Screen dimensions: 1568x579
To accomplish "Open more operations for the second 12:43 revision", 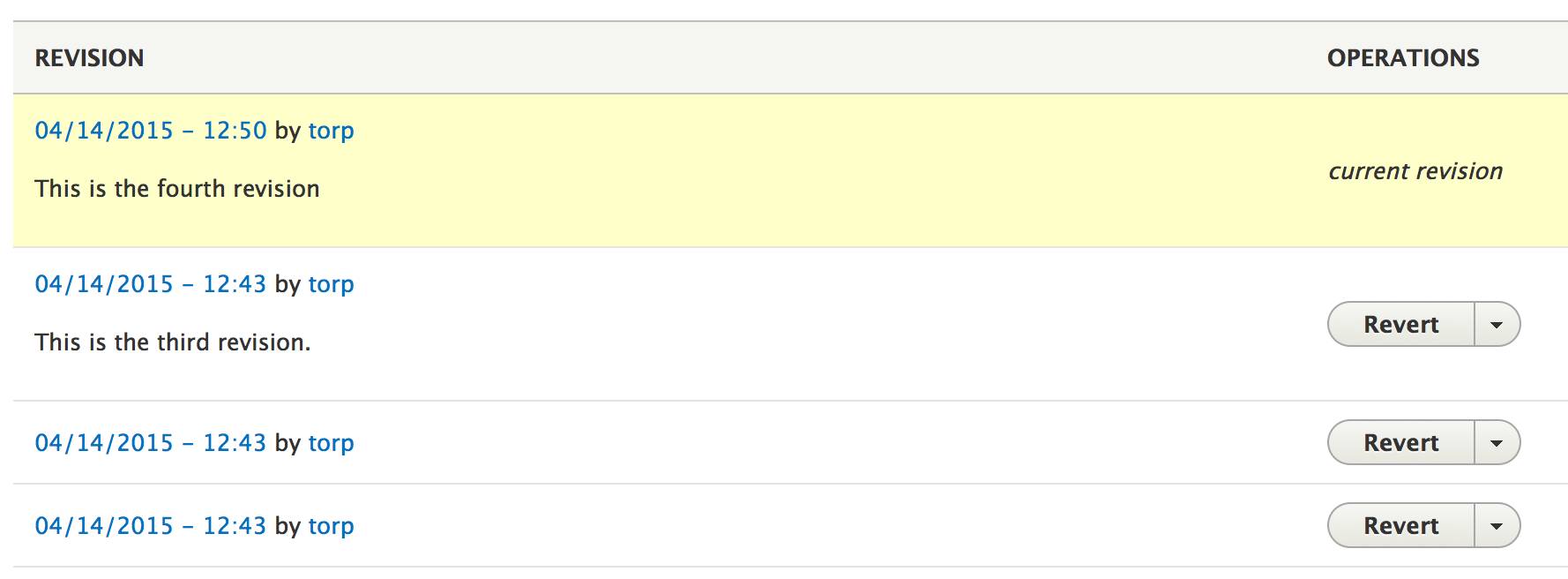I will point(1497,442).
